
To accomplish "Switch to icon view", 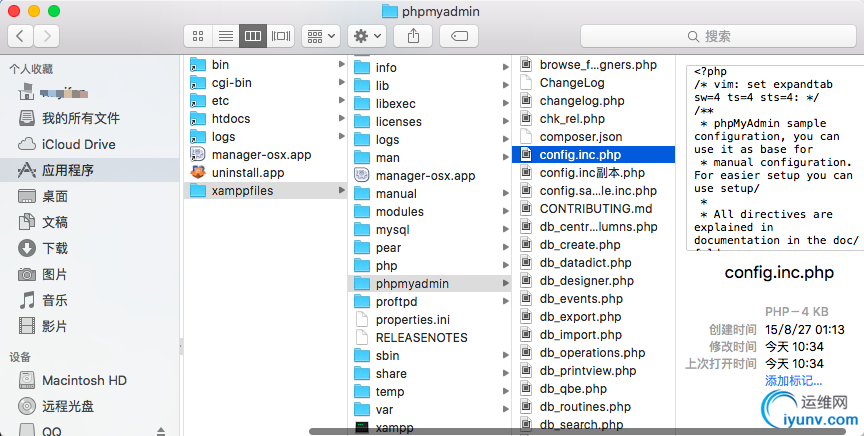I will click(x=198, y=36).
